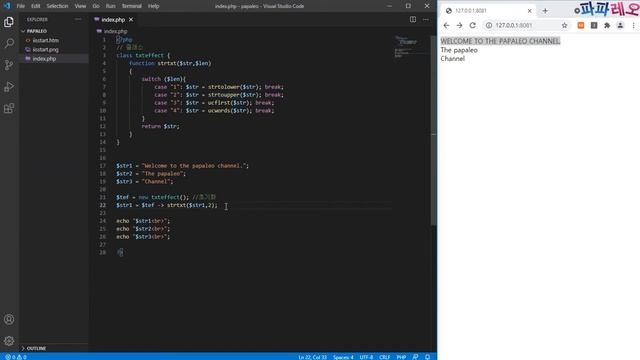Click Ln 22, Col 33 in status bar
The height and width of the screenshot is (360, 640).
point(312,357)
